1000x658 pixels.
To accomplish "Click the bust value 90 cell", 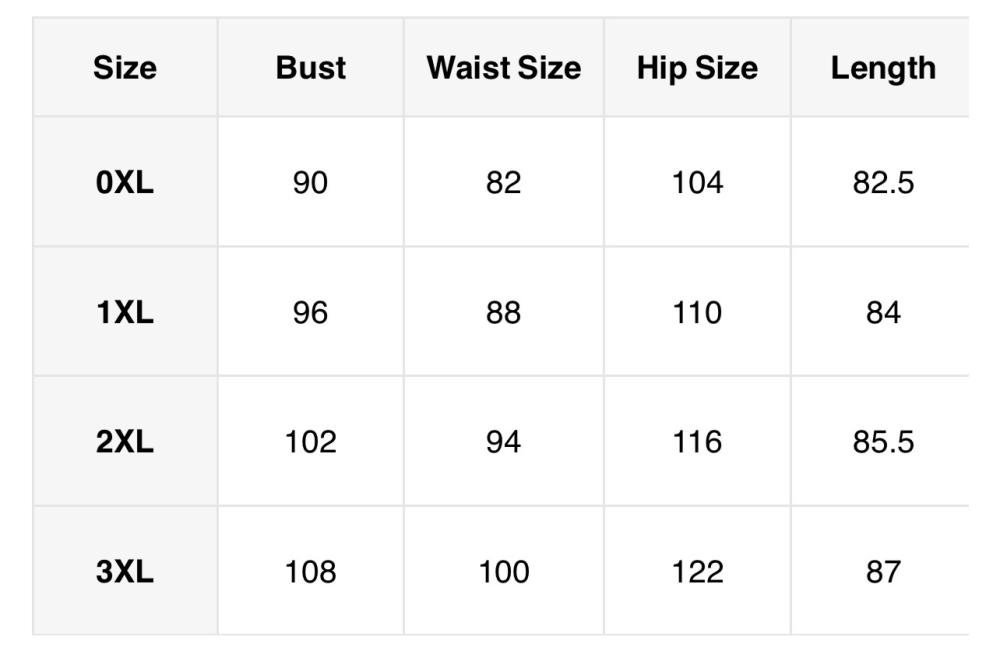I will tap(311, 182).
